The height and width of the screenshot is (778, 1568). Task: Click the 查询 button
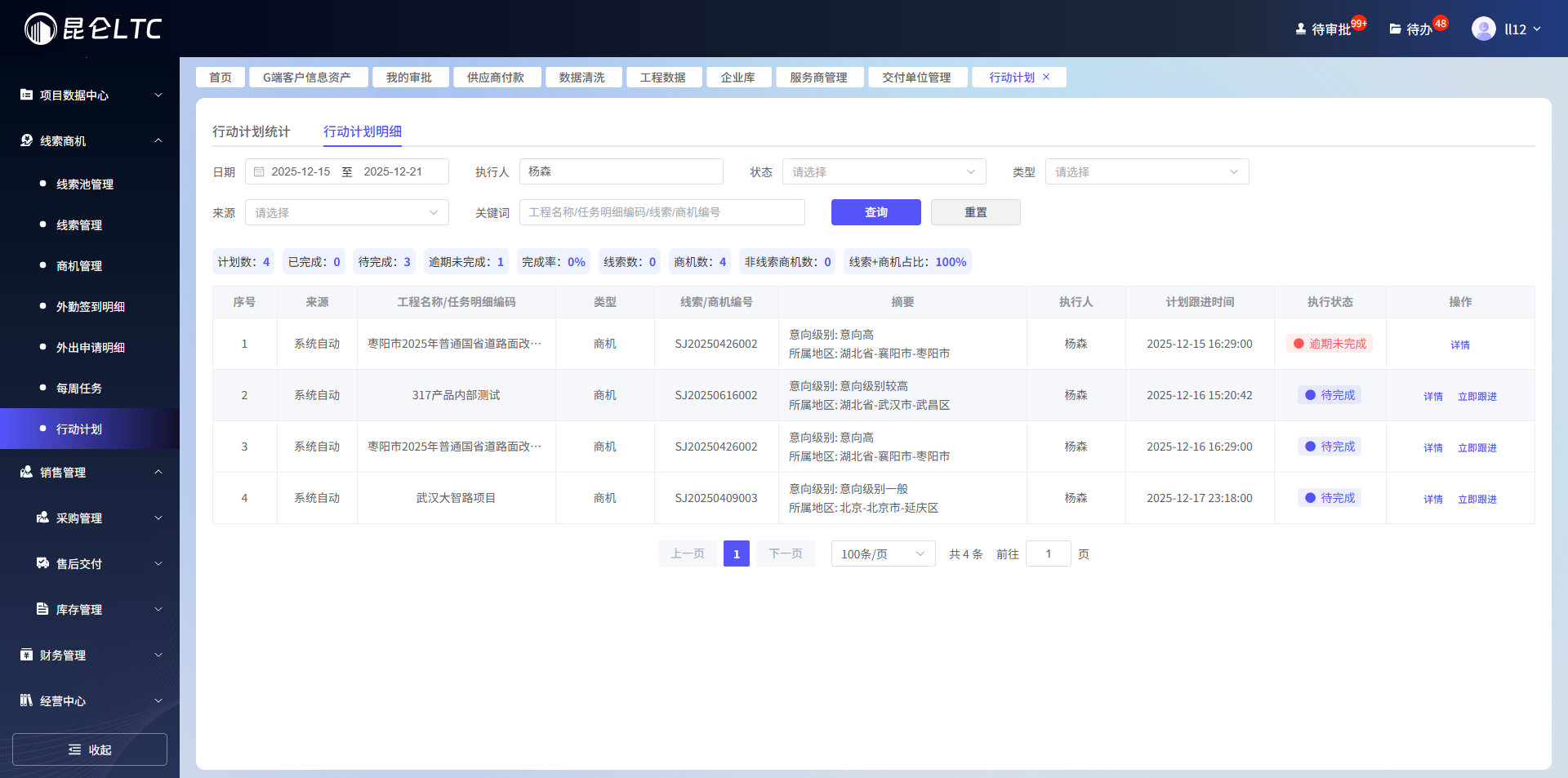coord(875,212)
